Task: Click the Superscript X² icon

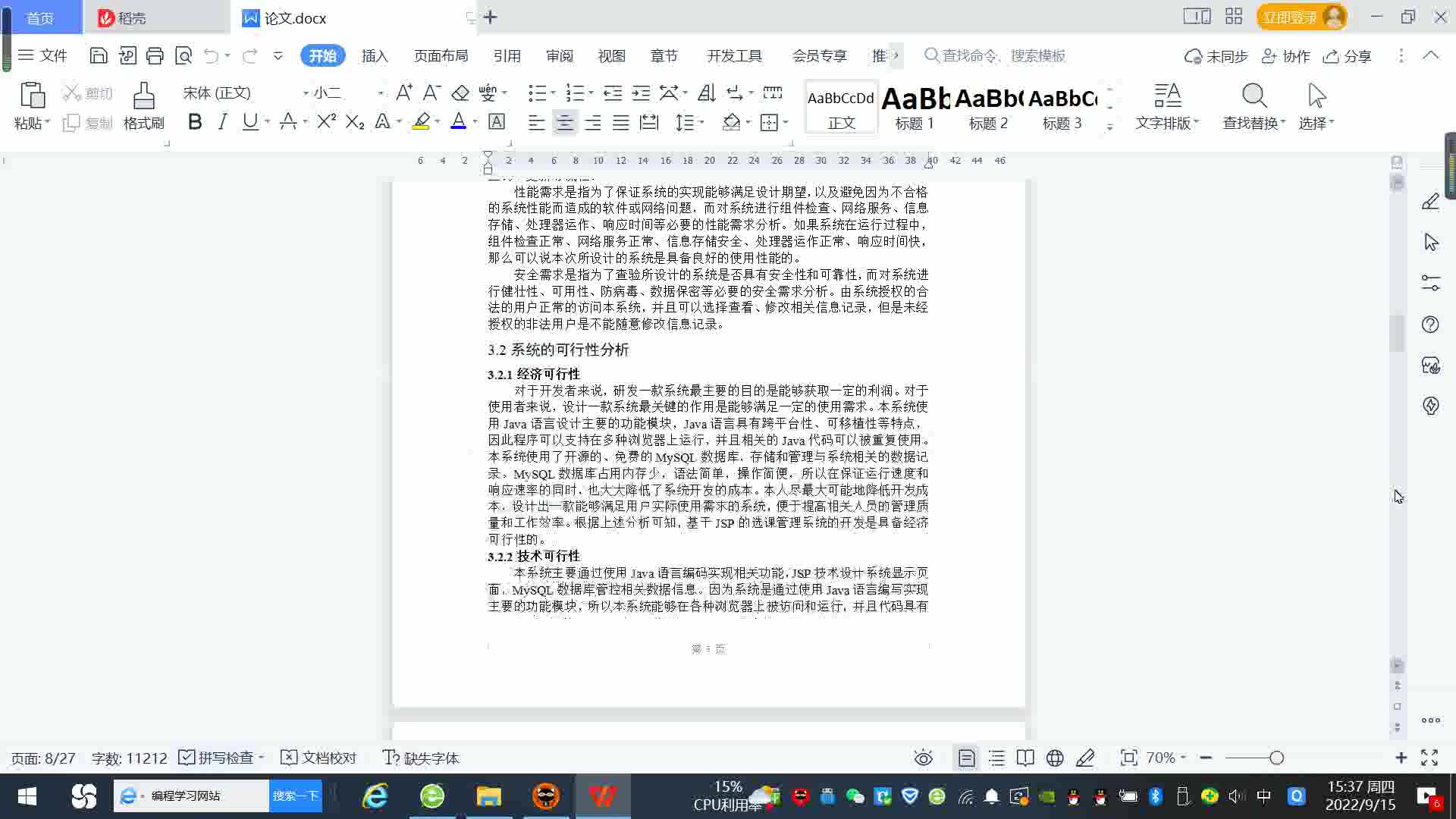Action: 327,121
